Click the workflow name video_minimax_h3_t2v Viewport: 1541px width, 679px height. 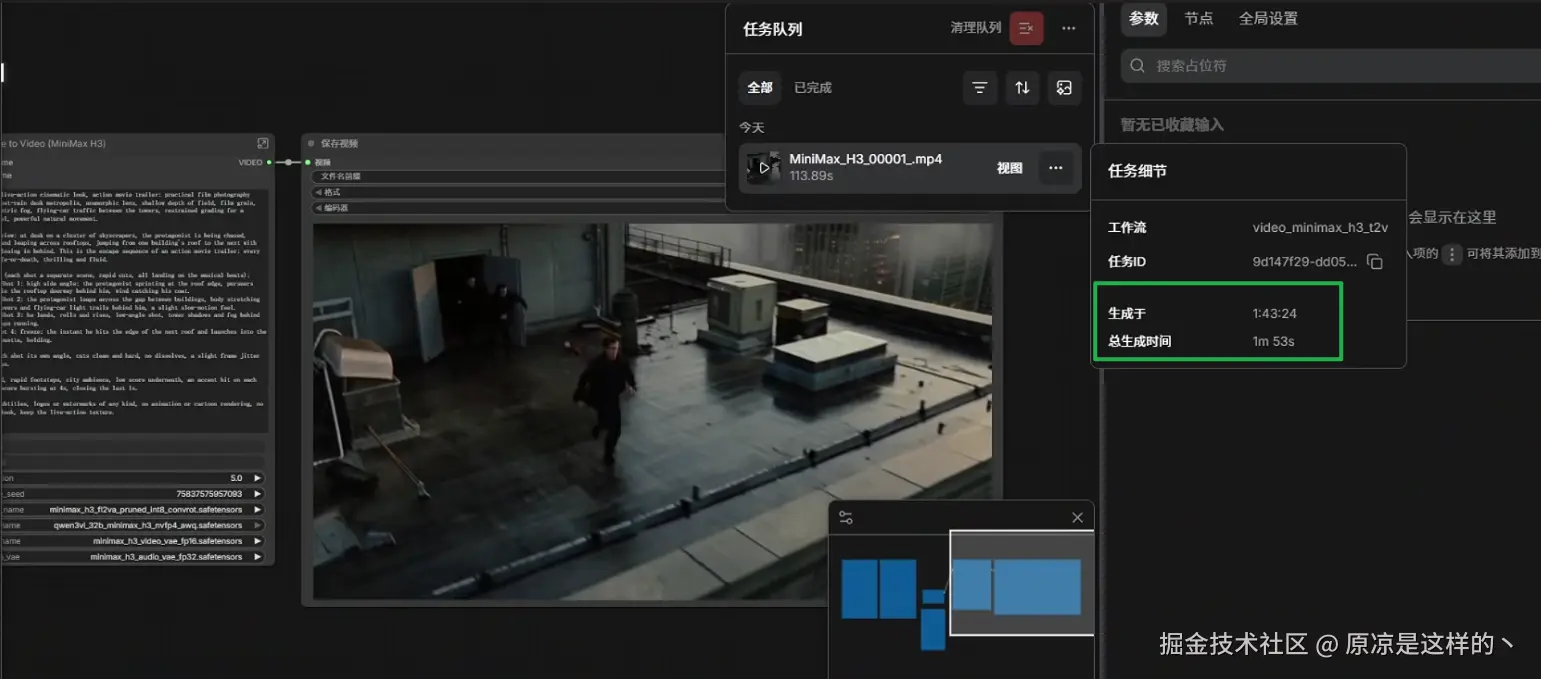click(1320, 228)
